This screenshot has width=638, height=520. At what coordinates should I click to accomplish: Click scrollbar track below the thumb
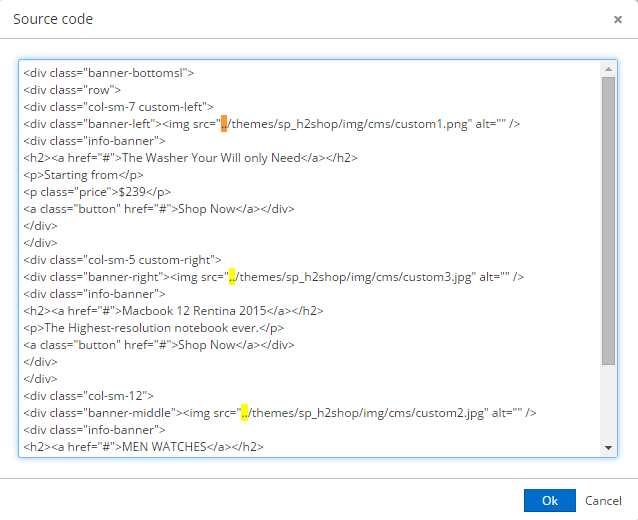pos(608,403)
